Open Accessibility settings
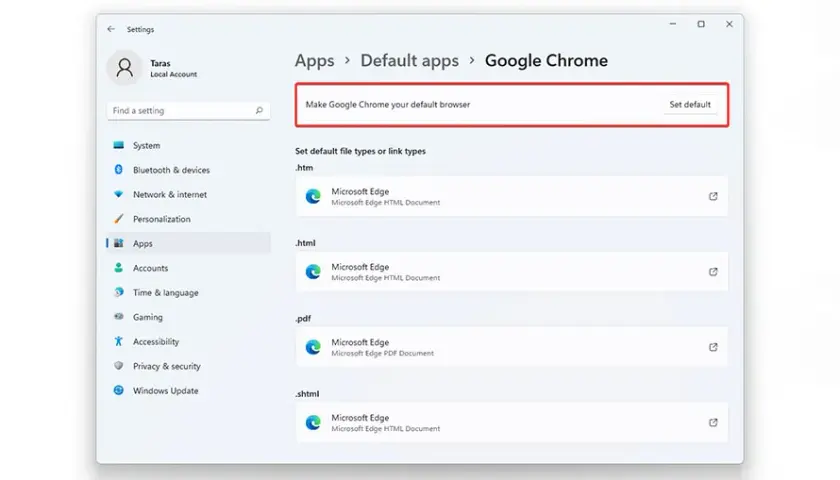840x480 pixels. coord(188,341)
